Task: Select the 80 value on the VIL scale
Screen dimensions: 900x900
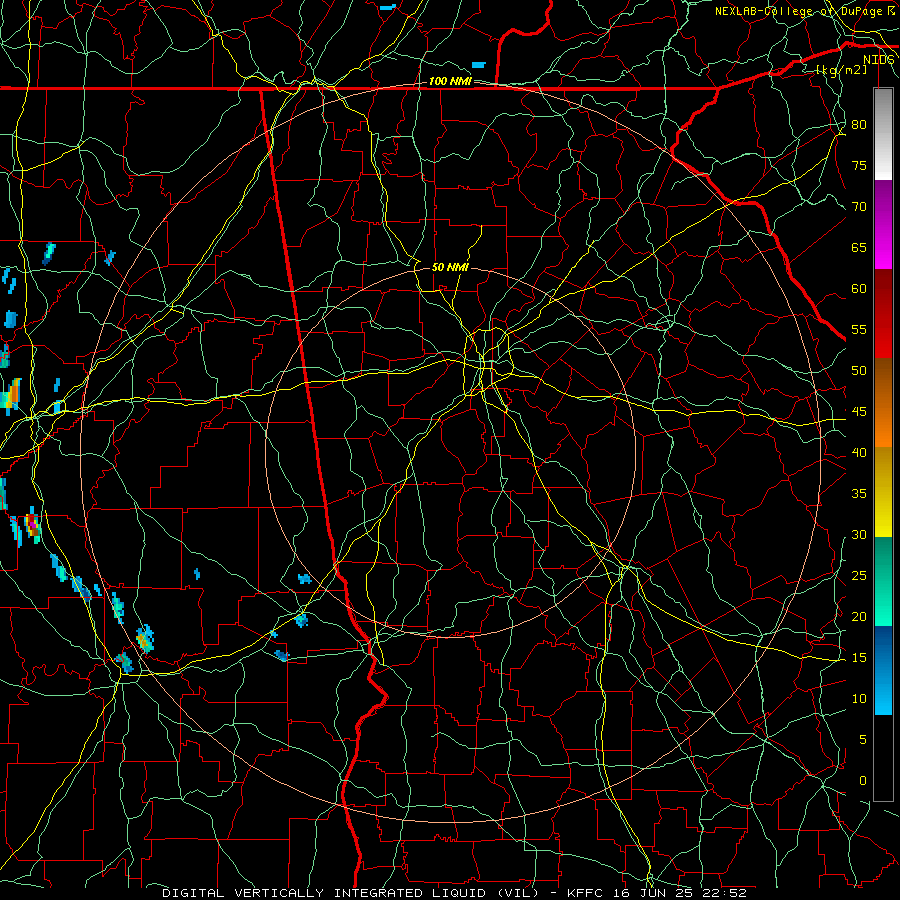Action: coord(859,125)
